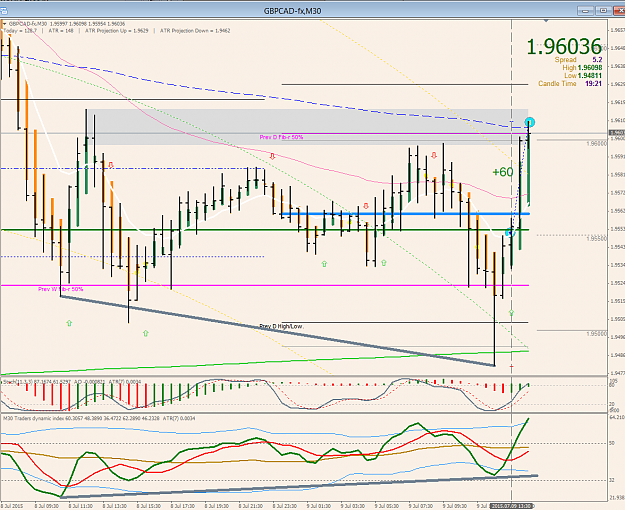Click the gray 1.95000 level label
Screen dimensions: 625x510
coord(597,334)
